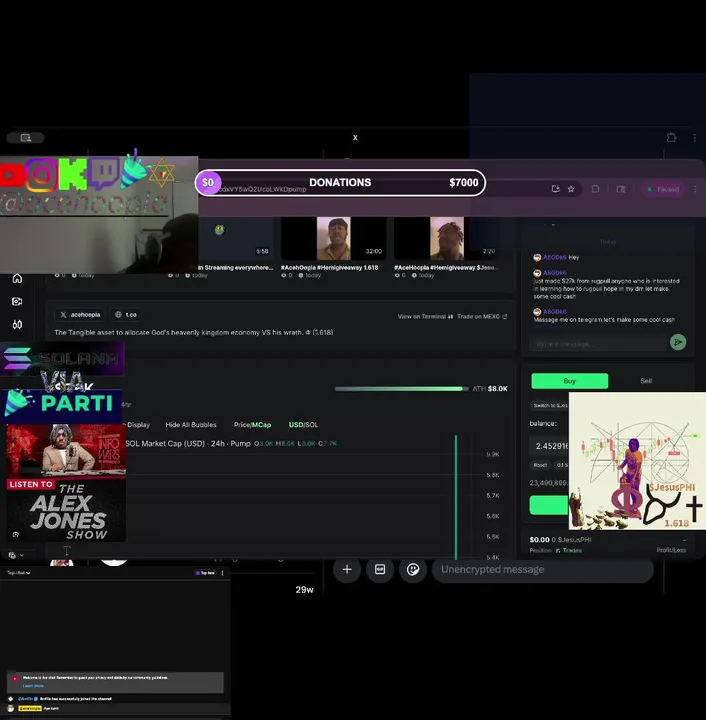Click the token description mentioning heavenly kingdom
The image size is (706, 720).
[x=194, y=332]
